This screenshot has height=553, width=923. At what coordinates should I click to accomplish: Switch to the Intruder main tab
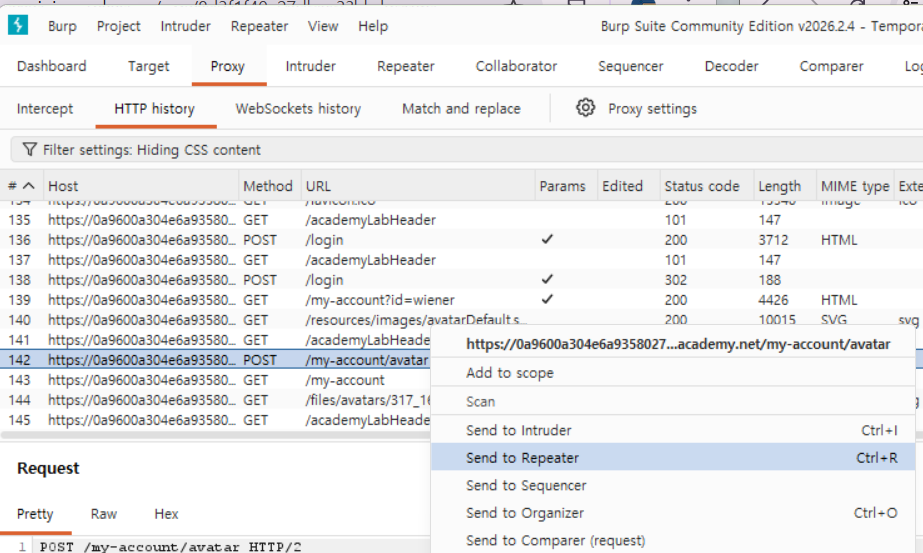click(310, 66)
